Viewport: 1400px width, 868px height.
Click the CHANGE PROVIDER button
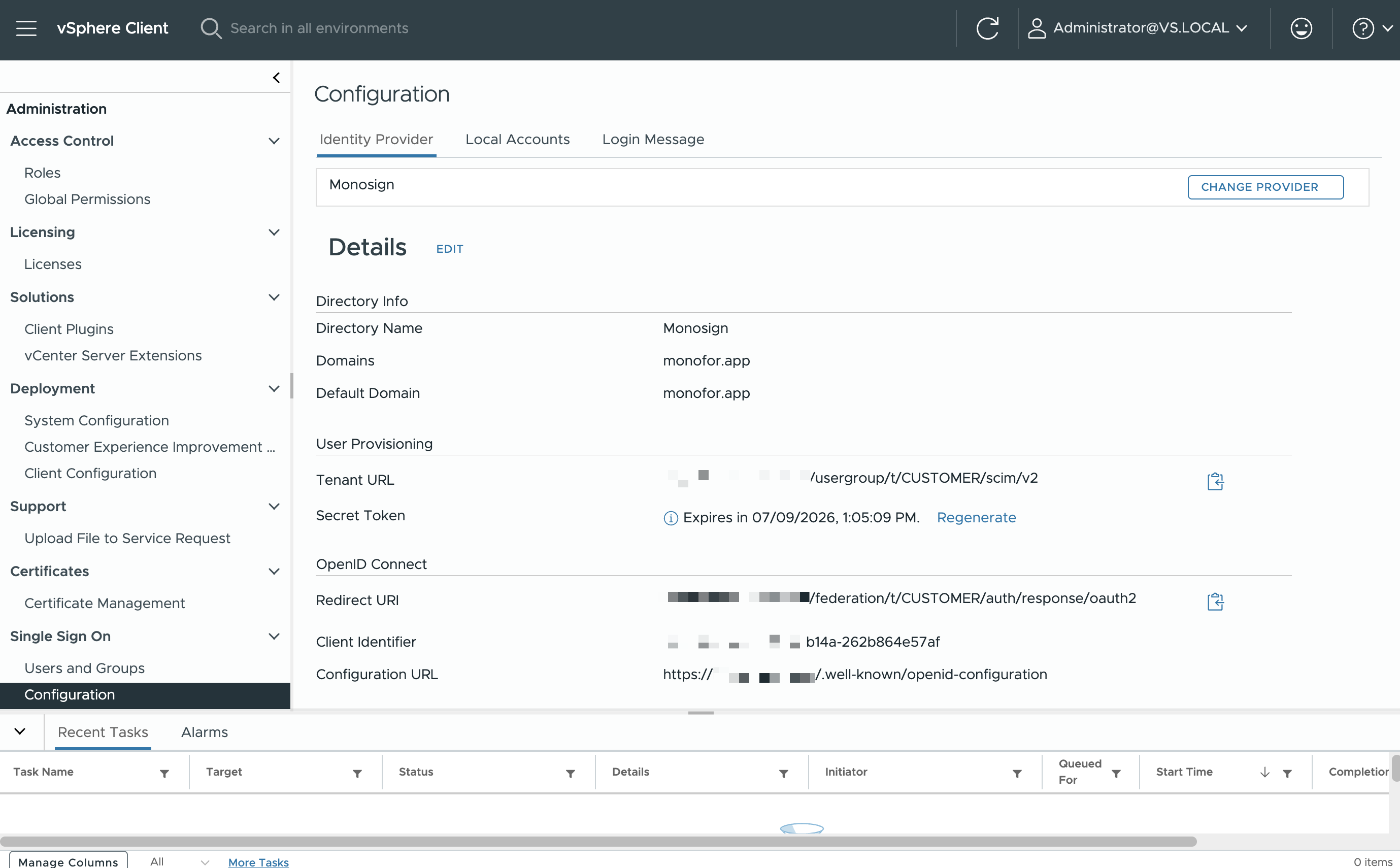click(x=1265, y=187)
